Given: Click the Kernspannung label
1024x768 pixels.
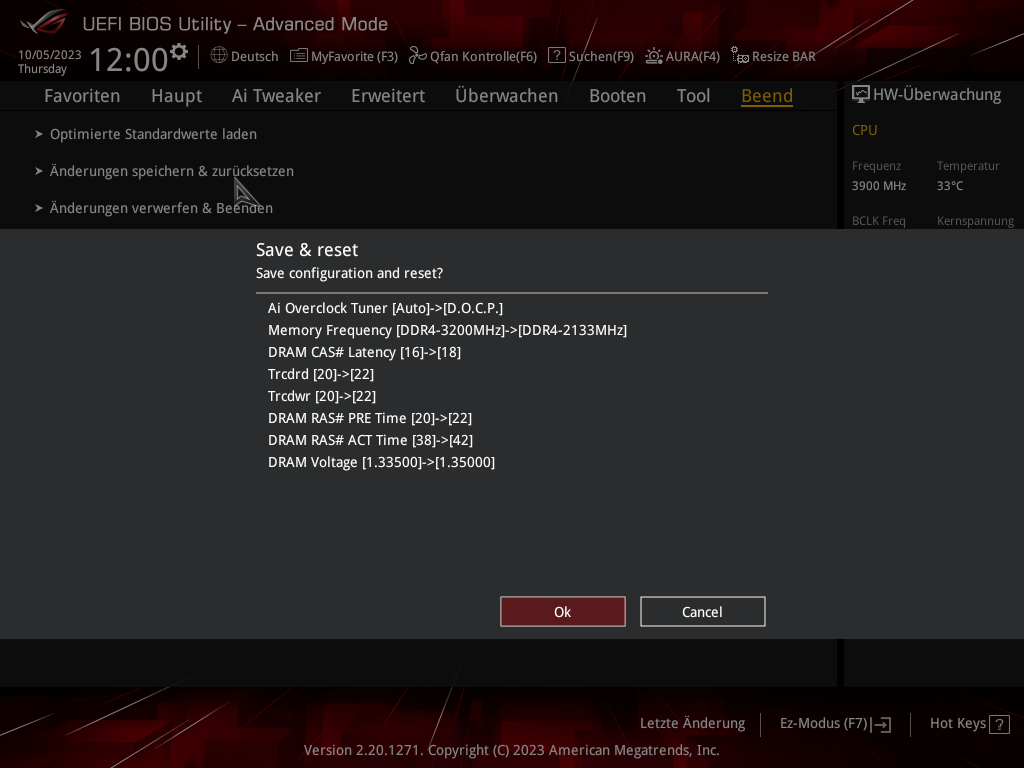Looking at the screenshot, I should (975, 221).
